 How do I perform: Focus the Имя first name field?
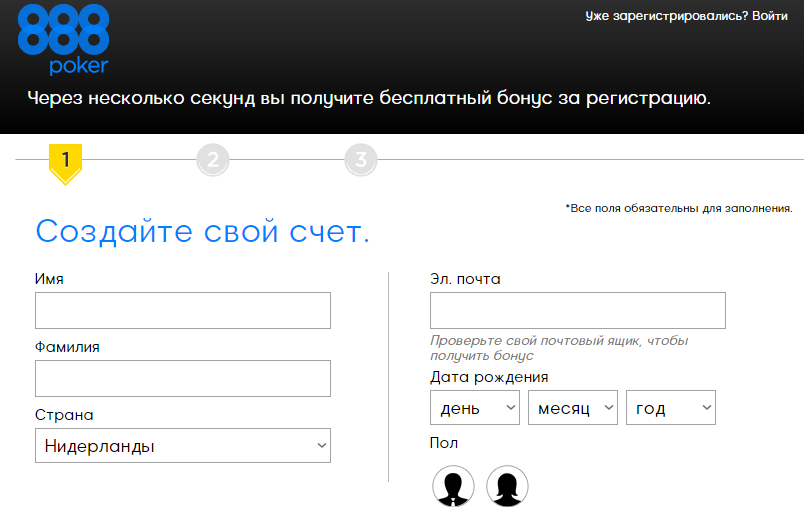183,311
